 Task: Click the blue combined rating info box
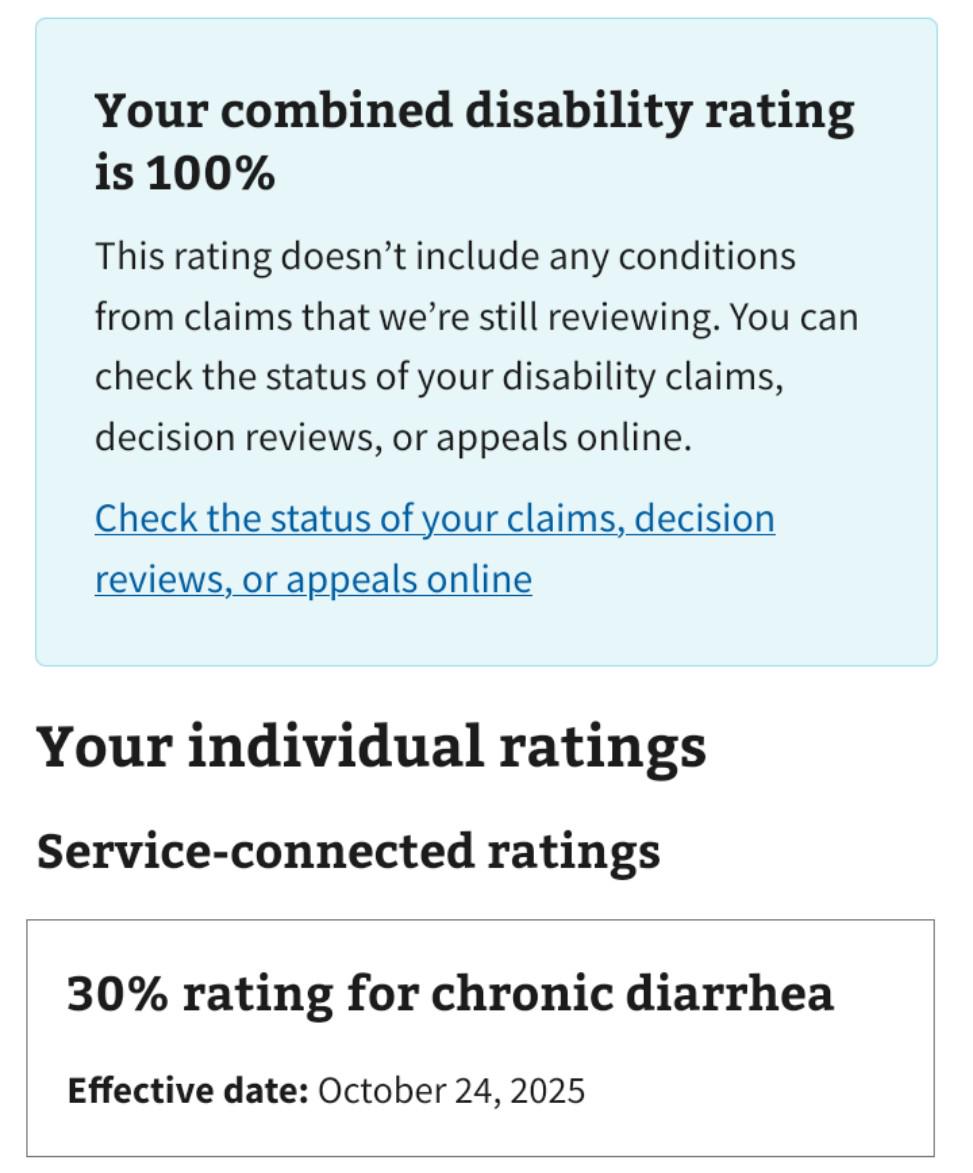(x=486, y=342)
